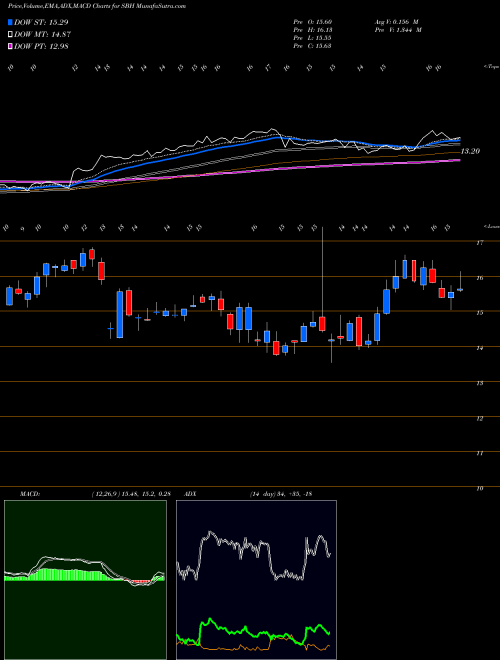Click the 14 price axis label
Screen dimensions: 500x660
tap(480, 348)
